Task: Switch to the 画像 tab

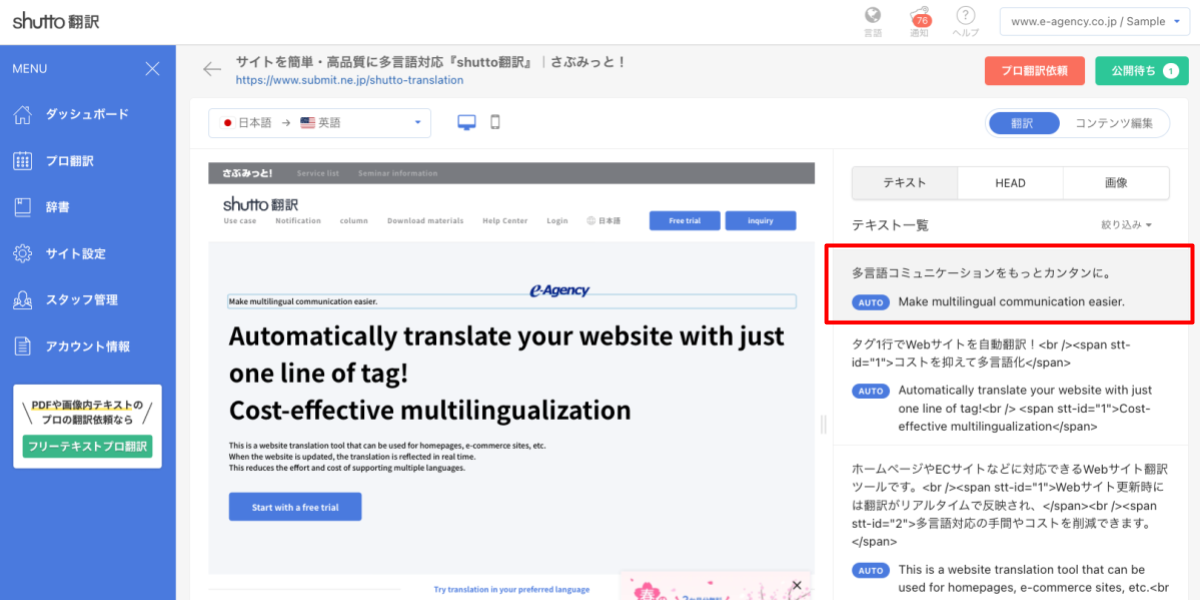Action: (1116, 183)
